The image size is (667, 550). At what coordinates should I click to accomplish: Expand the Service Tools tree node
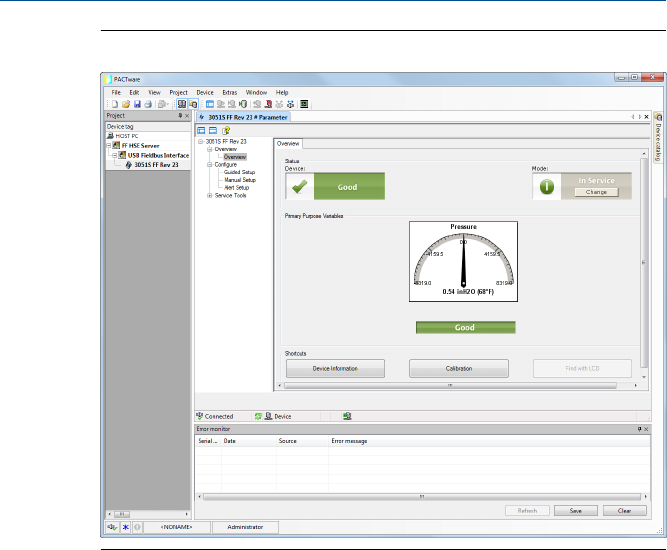click(x=210, y=195)
